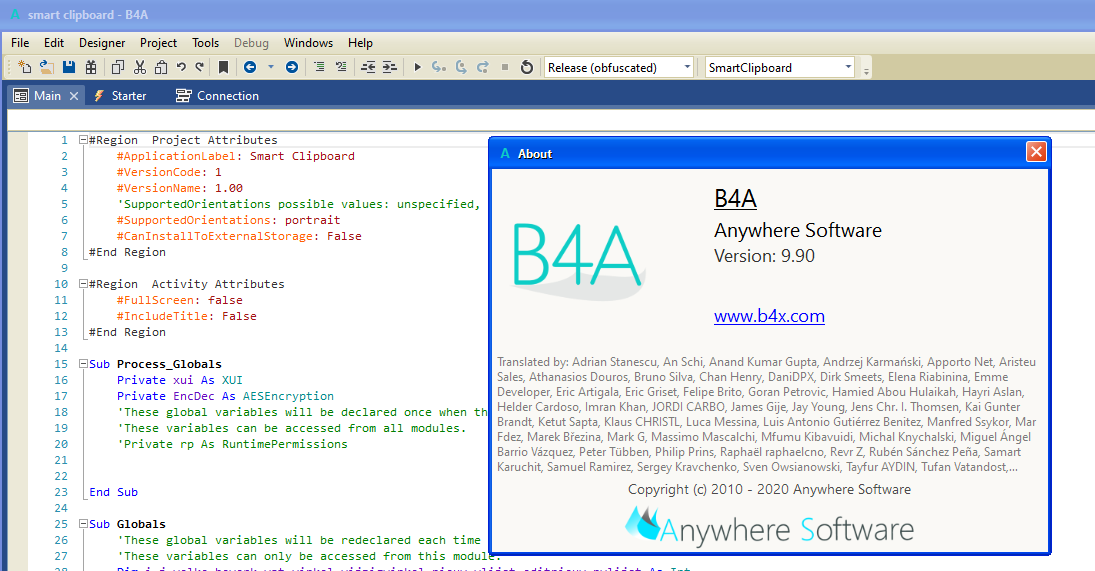Click 'End Sub' on line 23
Screen dimensions: 1095x571
pyautogui.click(x=113, y=492)
